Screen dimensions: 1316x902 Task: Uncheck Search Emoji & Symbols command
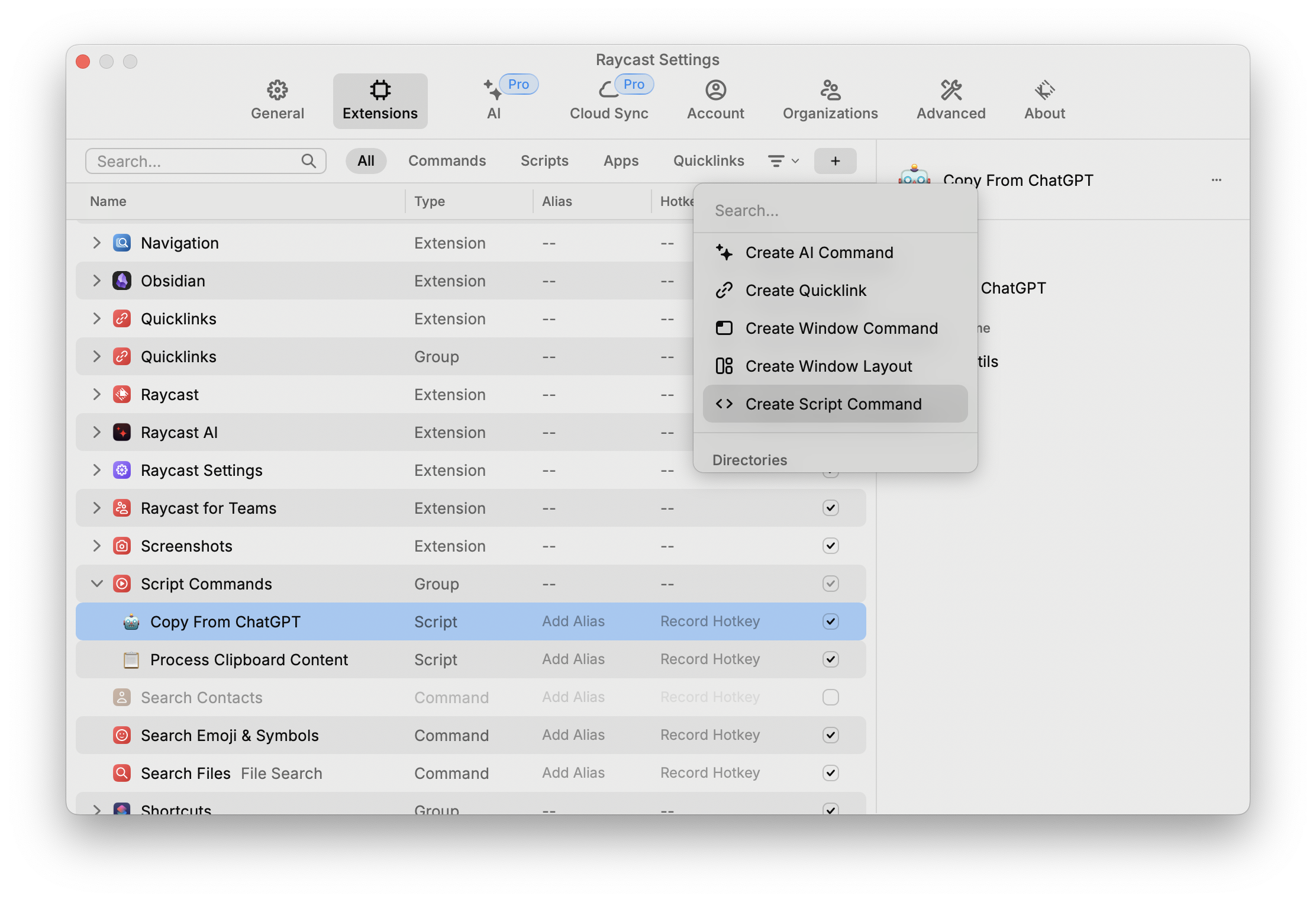coord(831,735)
